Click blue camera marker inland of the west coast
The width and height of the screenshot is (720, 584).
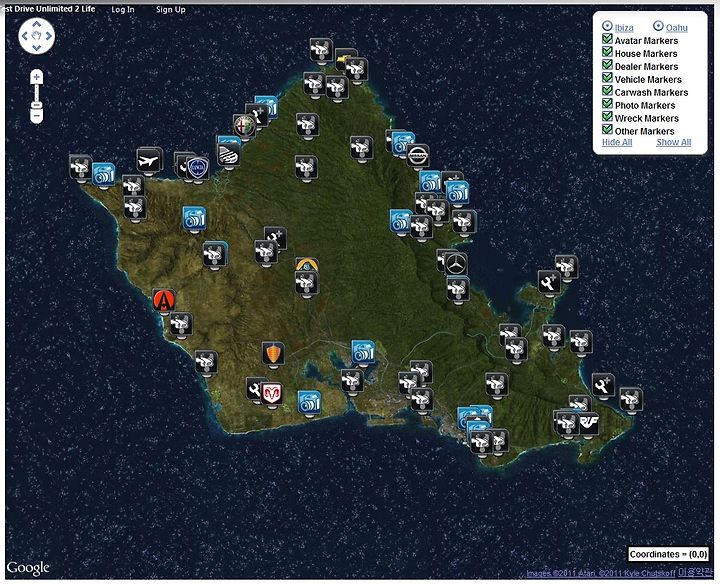tap(194, 219)
